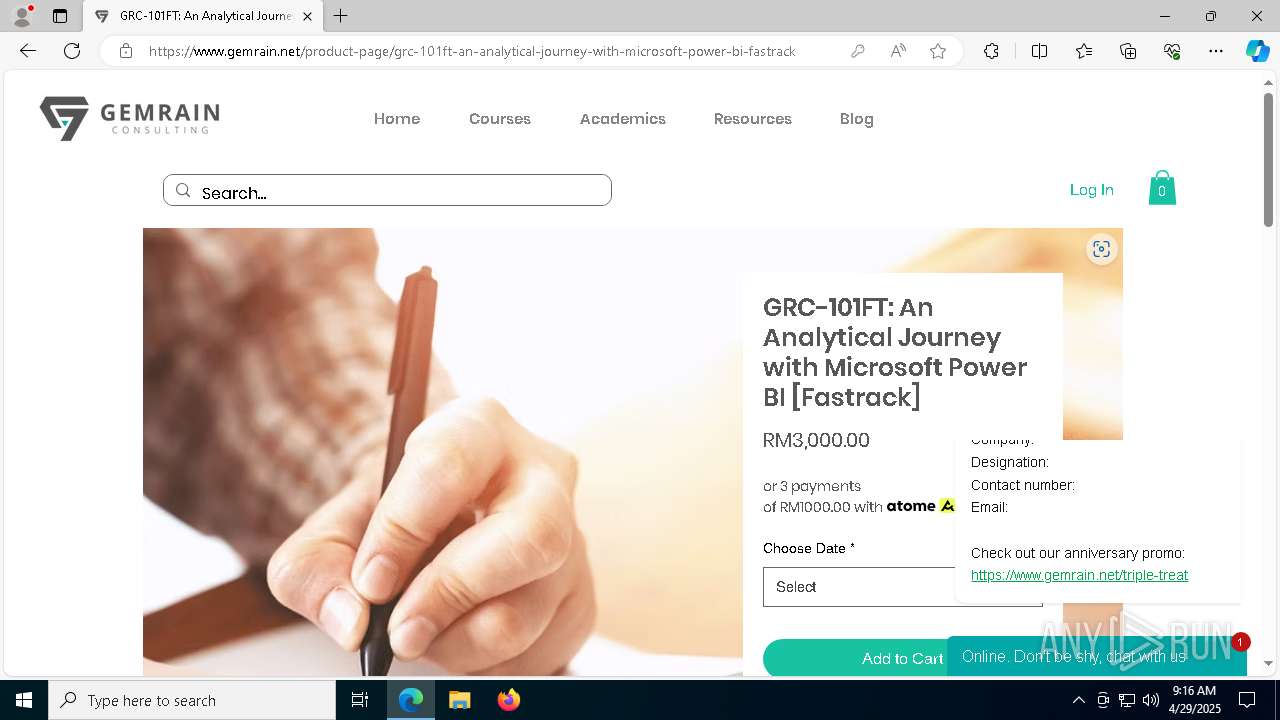1280x720 pixels.
Task: Open Settings and more menu
Action: (1216, 51)
